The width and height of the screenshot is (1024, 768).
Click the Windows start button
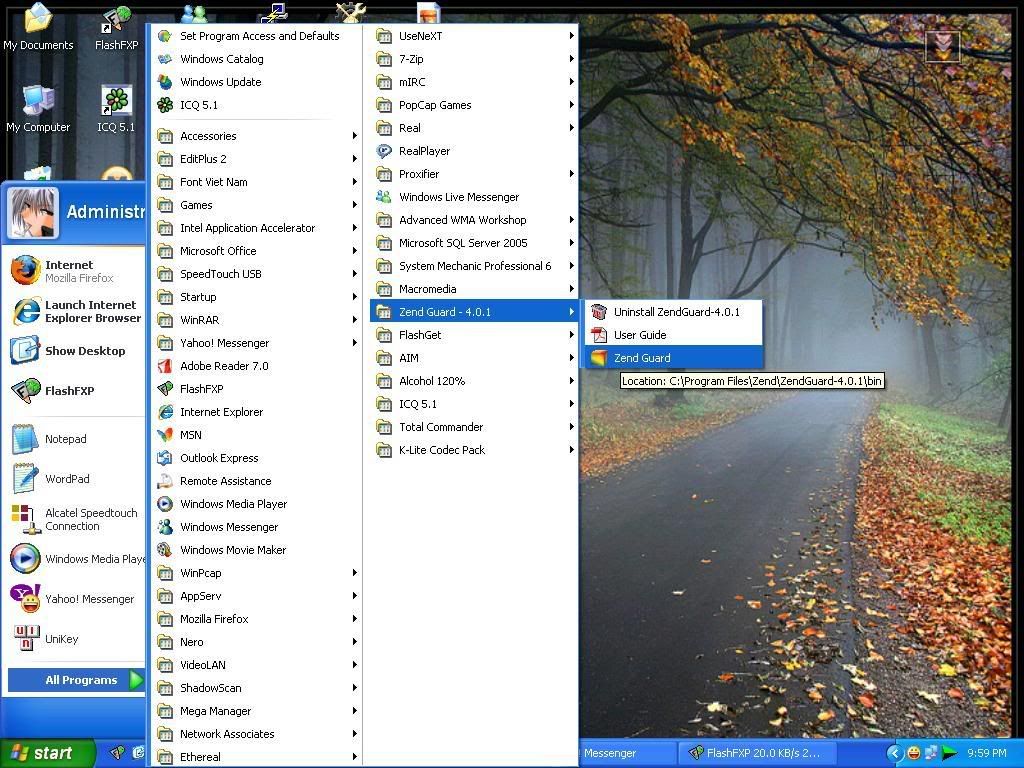click(48, 753)
